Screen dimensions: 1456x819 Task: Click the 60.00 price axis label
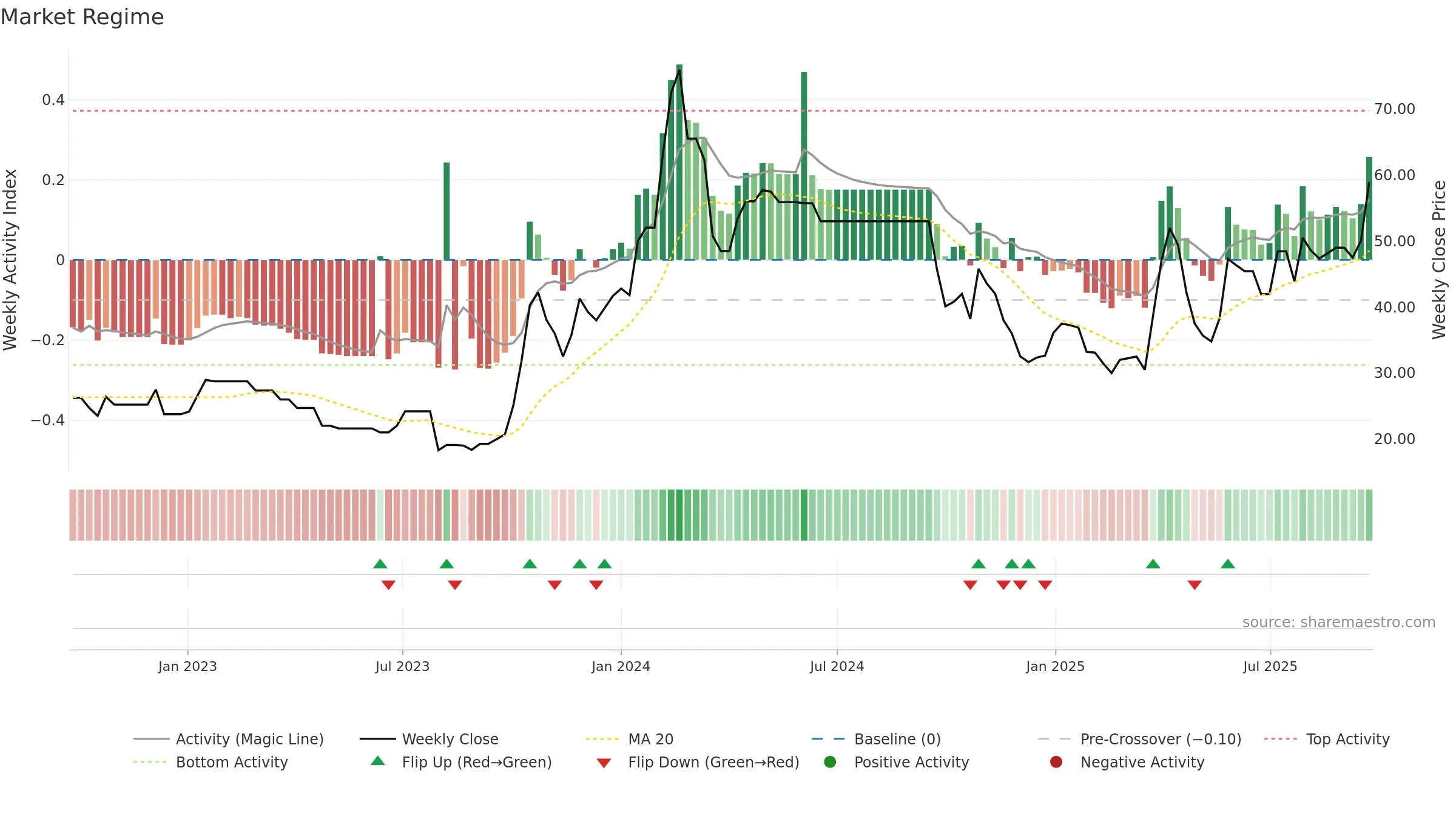click(x=1394, y=175)
